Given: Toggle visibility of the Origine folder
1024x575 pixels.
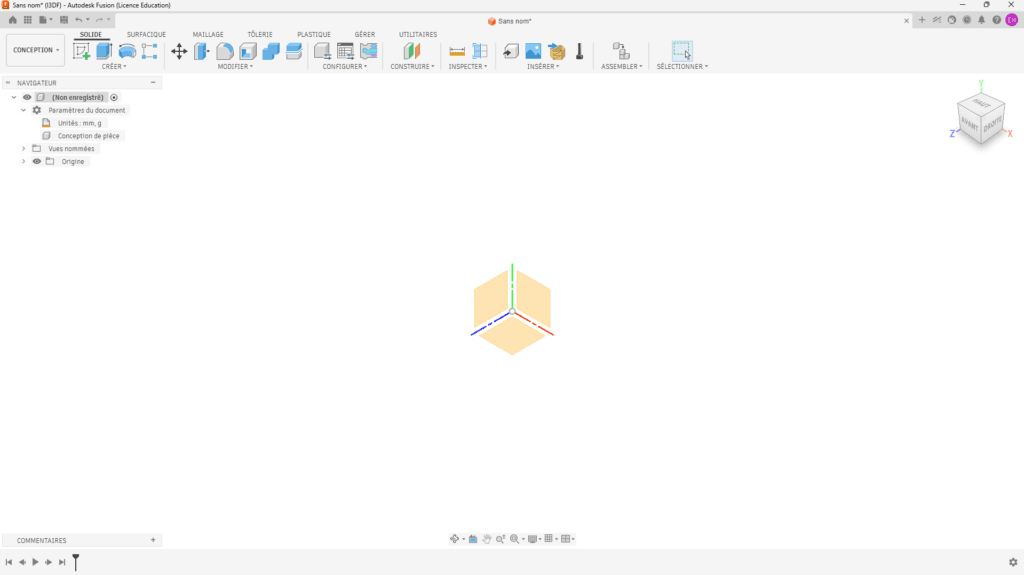Looking at the screenshot, I should [x=37, y=161].
